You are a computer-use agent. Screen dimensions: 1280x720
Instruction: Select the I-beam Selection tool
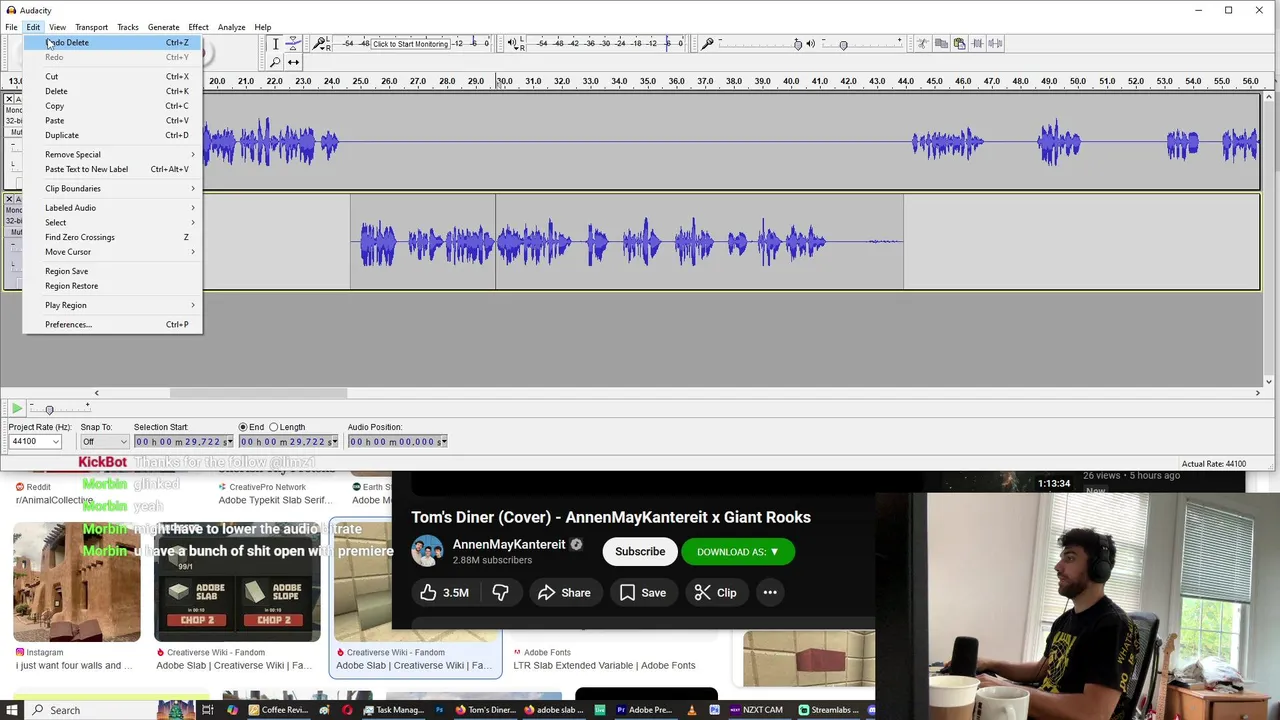pos(275,44)
